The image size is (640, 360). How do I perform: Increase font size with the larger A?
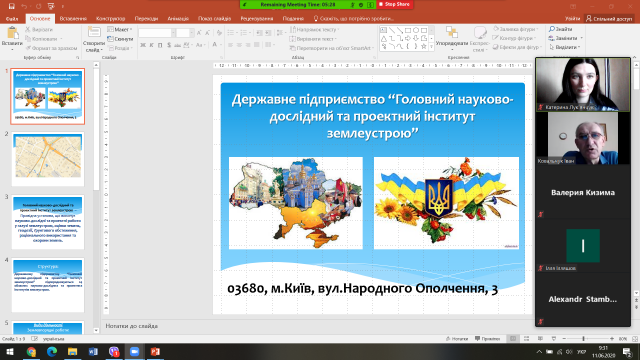coord(199,33)
